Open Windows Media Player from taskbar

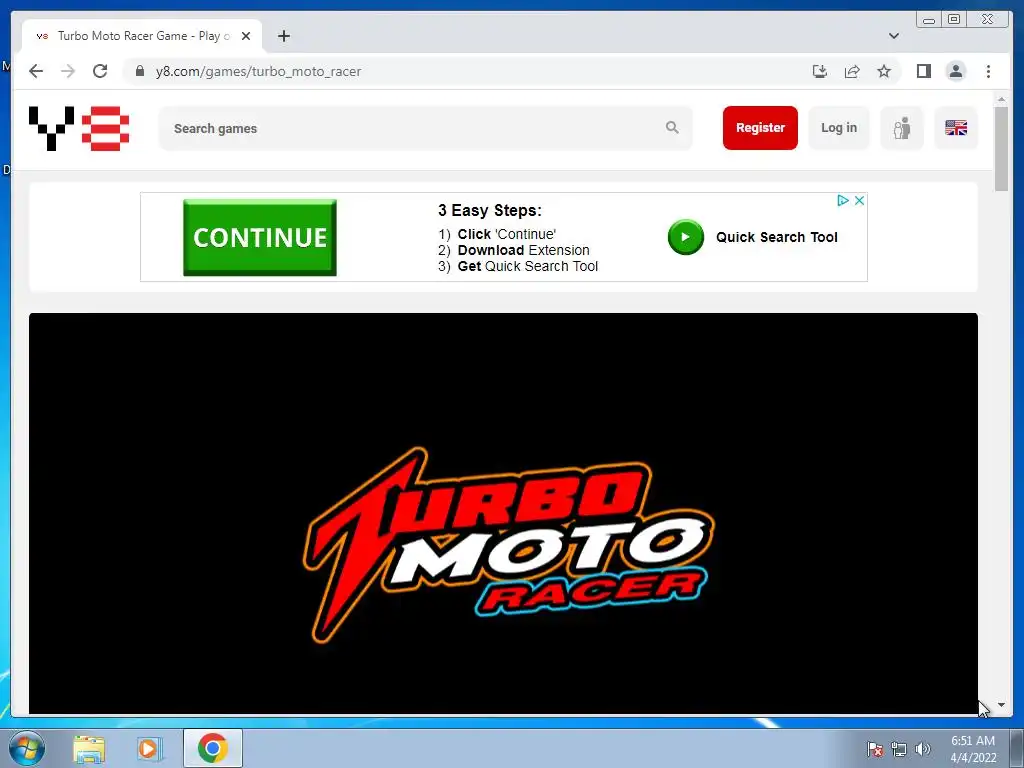148,749
